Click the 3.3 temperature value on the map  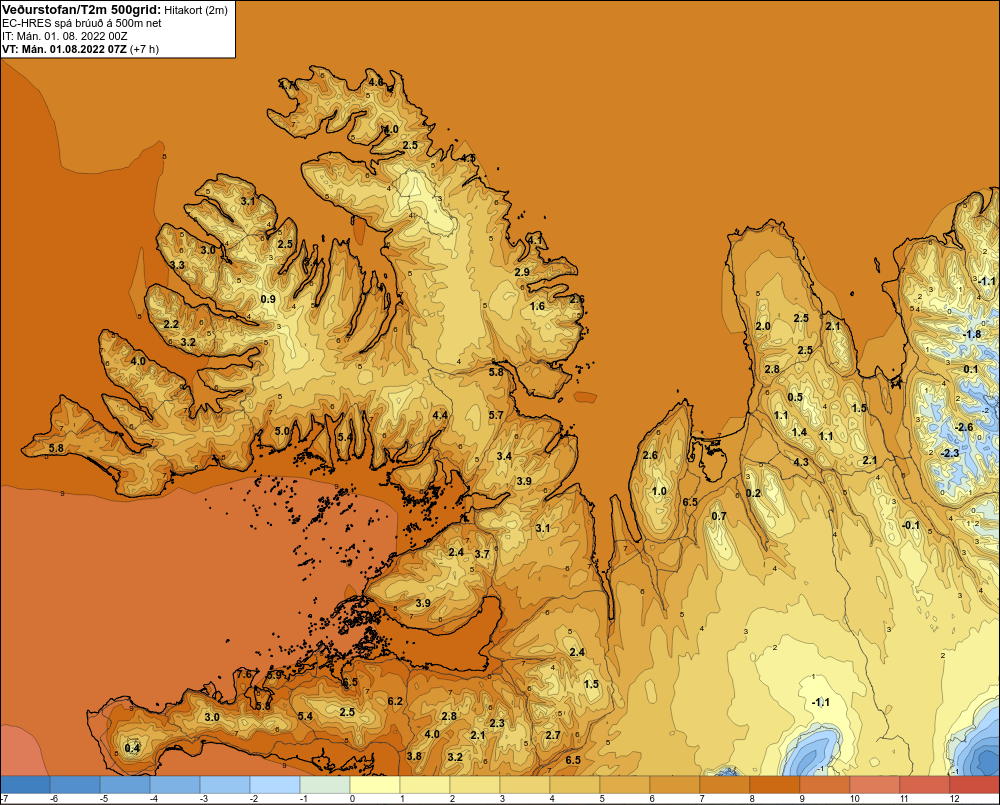point(177,265)
